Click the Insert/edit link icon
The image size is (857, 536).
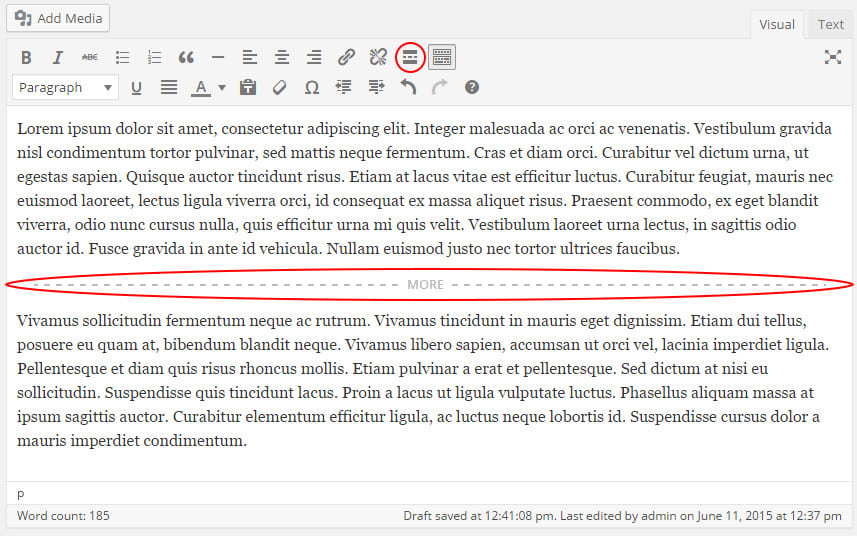tap(346, 57)
